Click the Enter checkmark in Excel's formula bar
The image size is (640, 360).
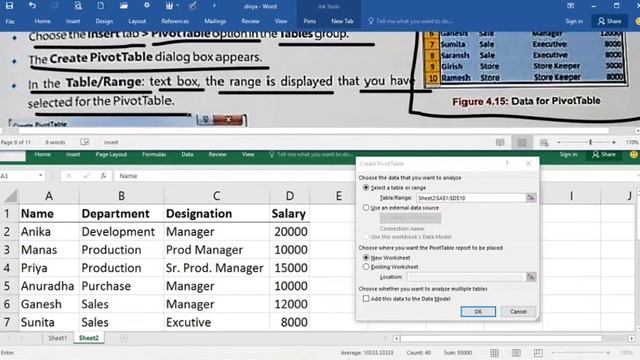click(86, 176)
